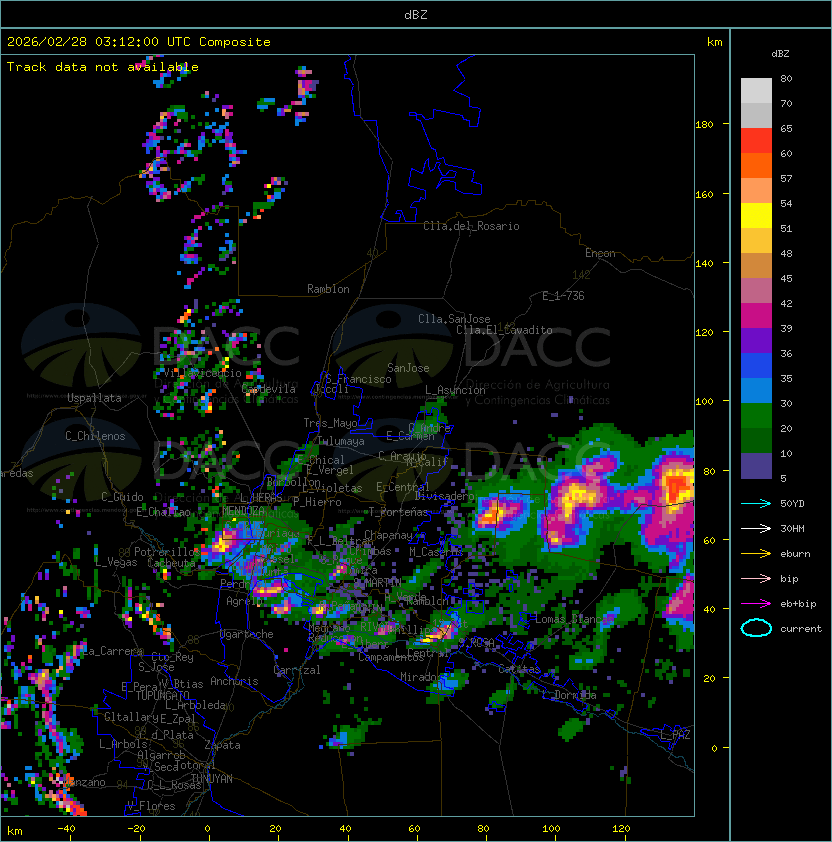Pick the bright green swatch in dBZ legend

point(756,416)
